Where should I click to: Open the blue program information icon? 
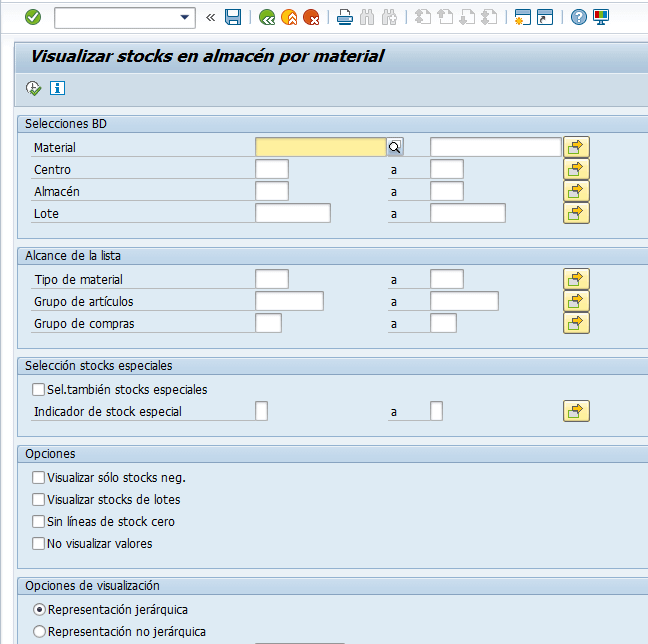pos(57,88)
